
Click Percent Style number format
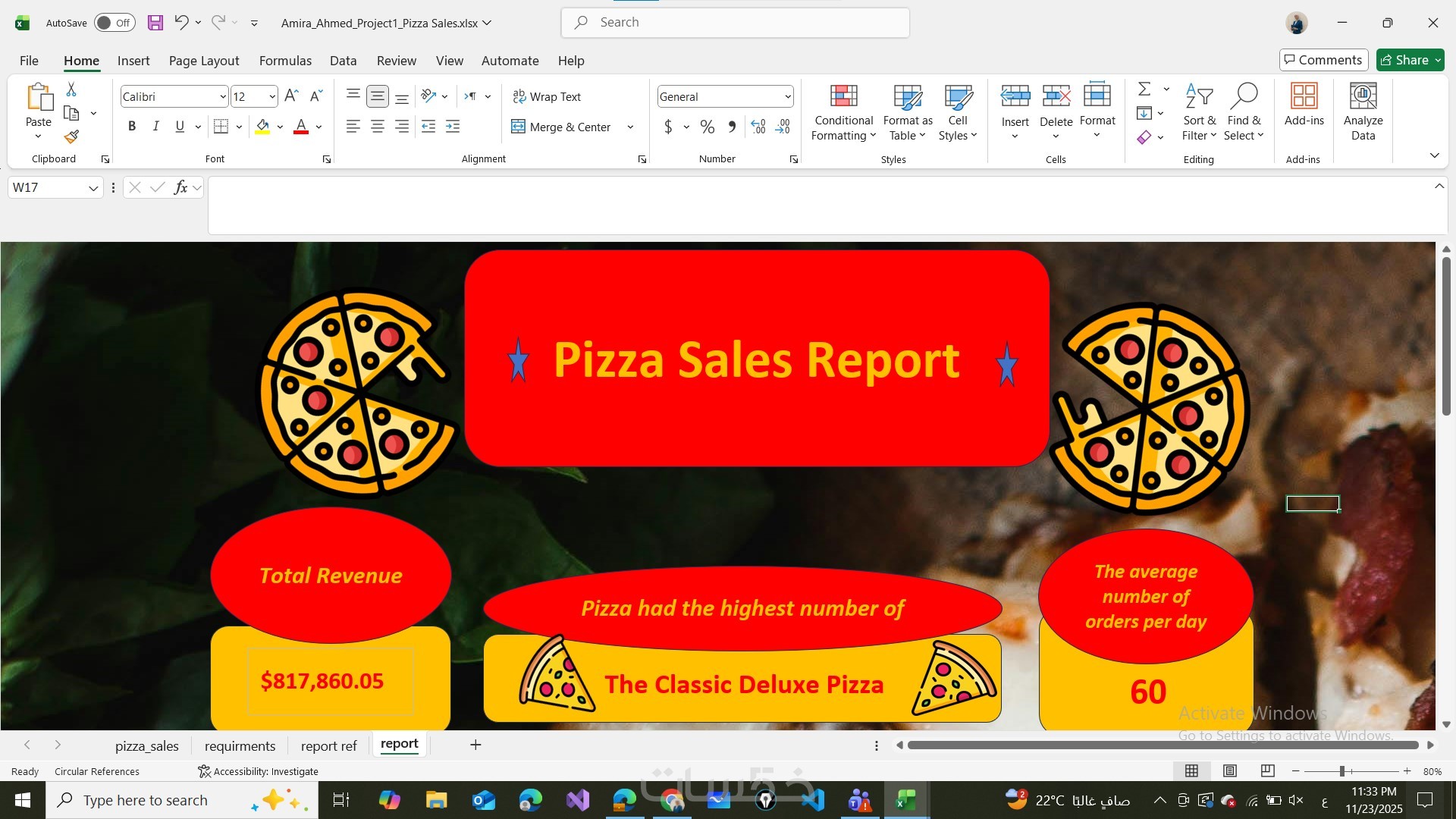[x=707, y=127]
